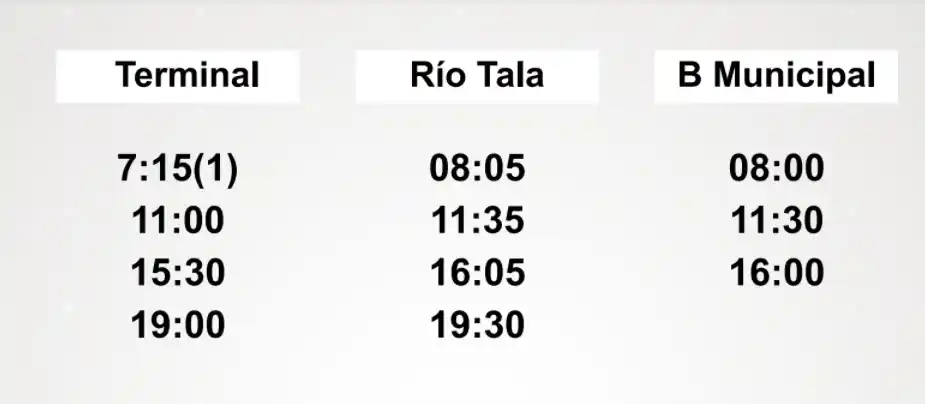Select the Río Tala header label
This screenshot has height=404, width=925.
tap(477, 76)
